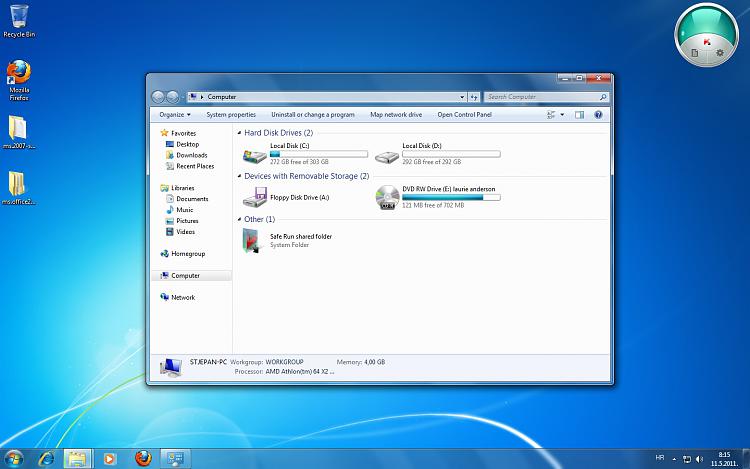The height and width of the screenshot is (469, 750).
Task: Click the Forward navigation arrow
Action: pyautogui.click(x=173, y=97)
